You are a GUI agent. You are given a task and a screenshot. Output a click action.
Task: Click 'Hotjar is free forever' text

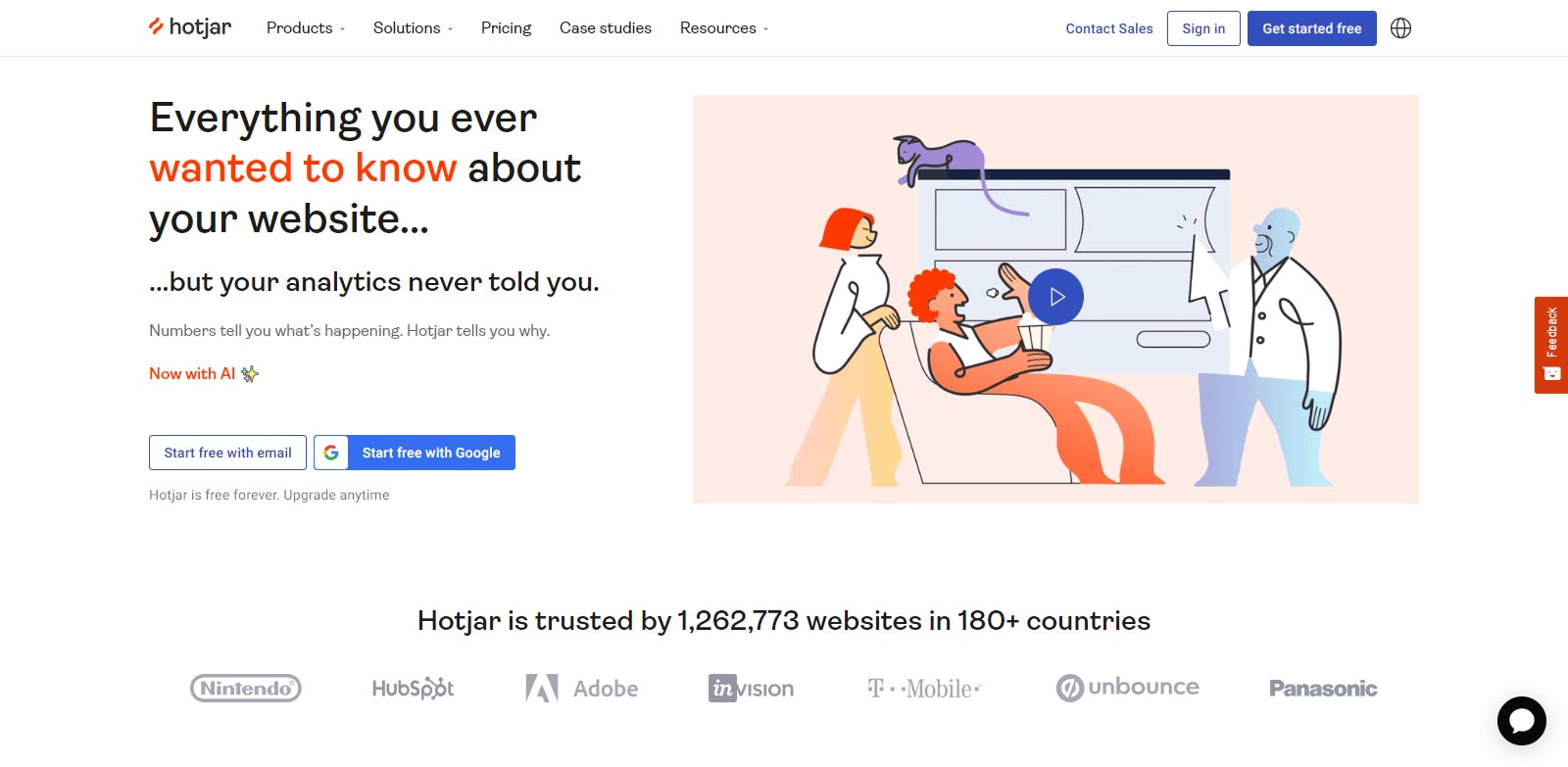269,495
